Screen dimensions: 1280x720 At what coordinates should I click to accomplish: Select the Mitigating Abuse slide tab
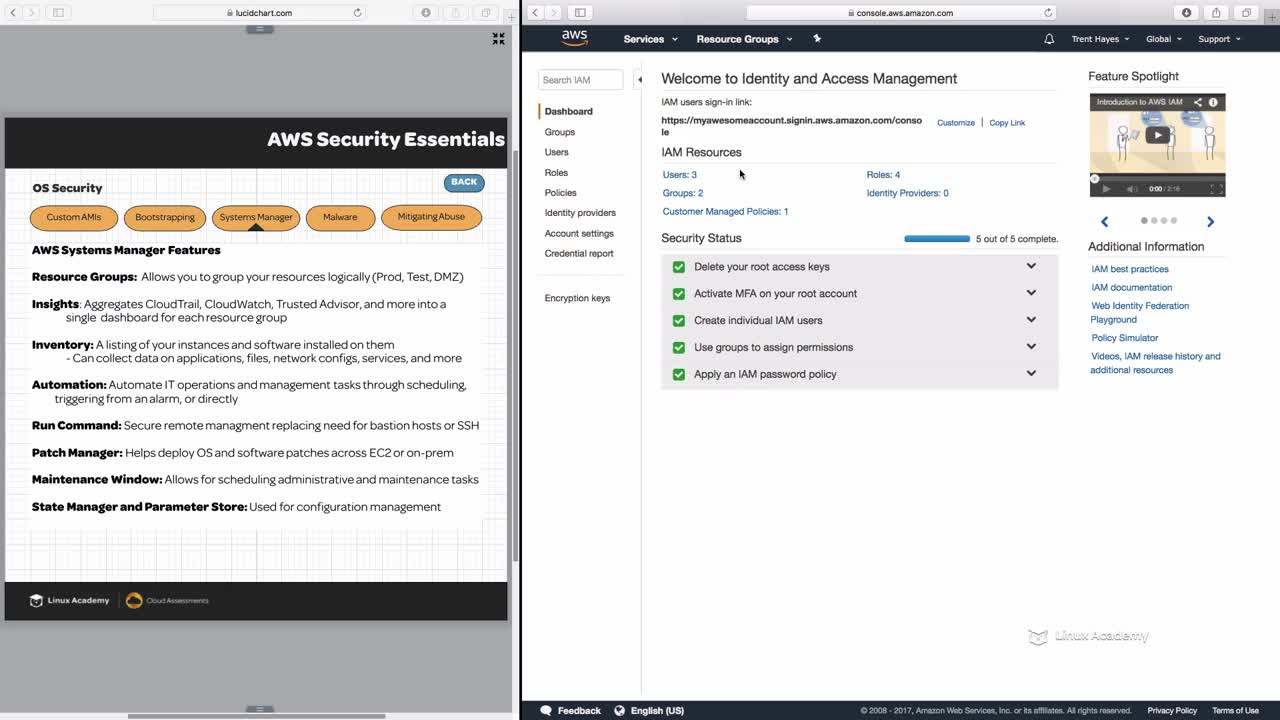coord(431,217)
